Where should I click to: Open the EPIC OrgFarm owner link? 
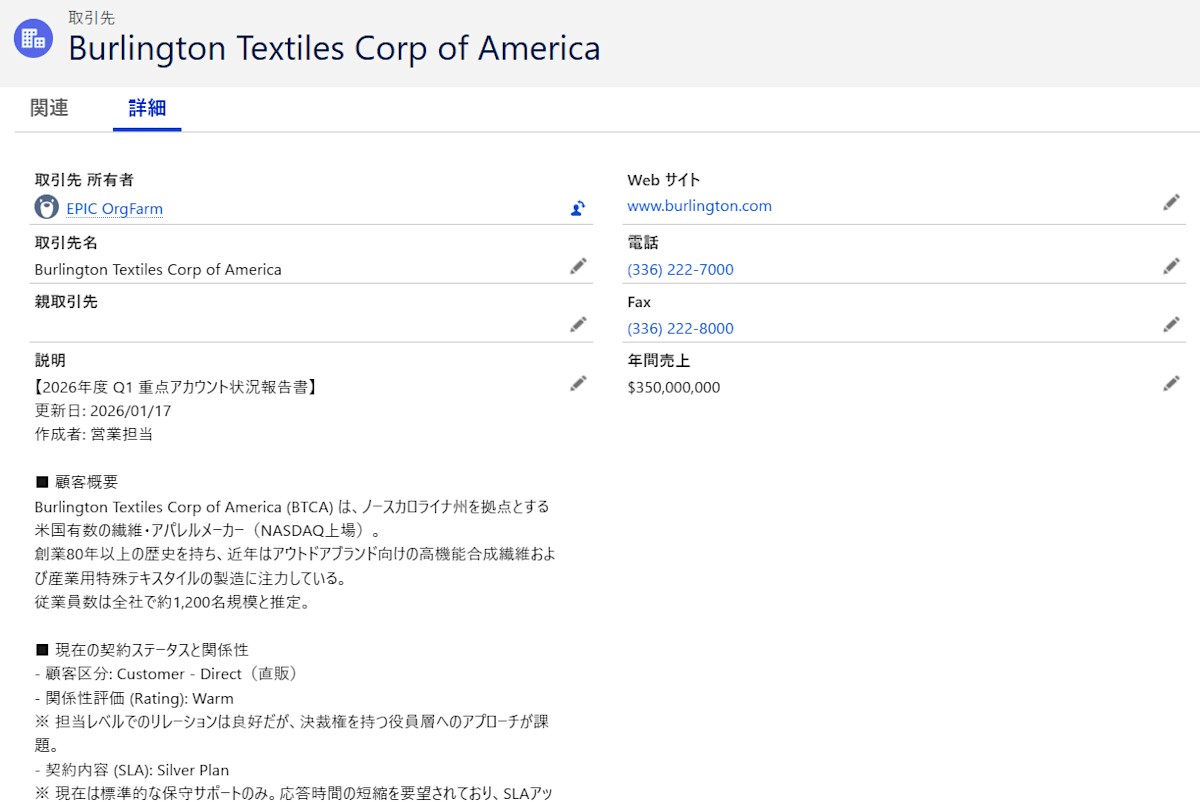point(114,209)
